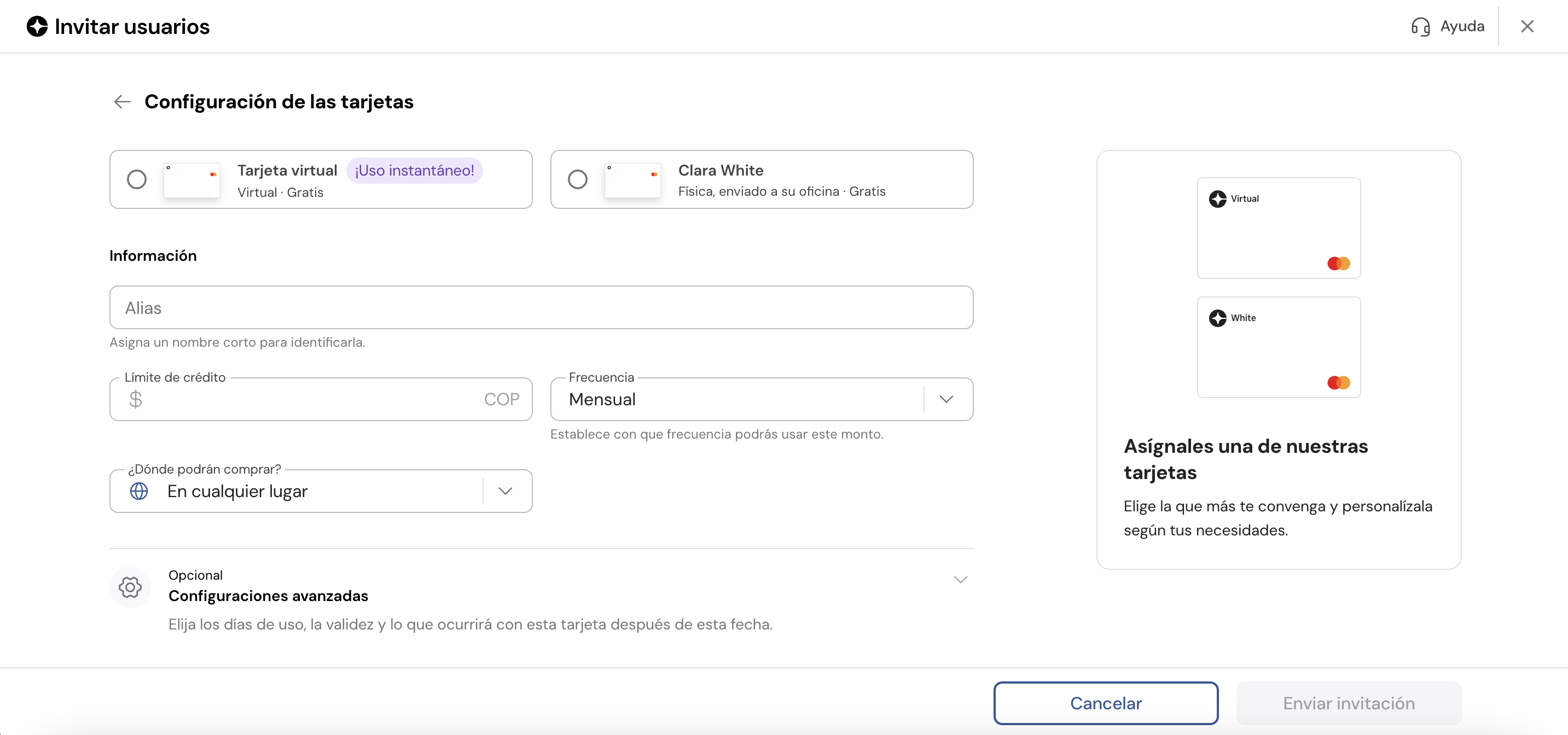The image size is (1568, 735).
Task: Click the Límite de crédito amount field
Action: [x=321, y=399]
